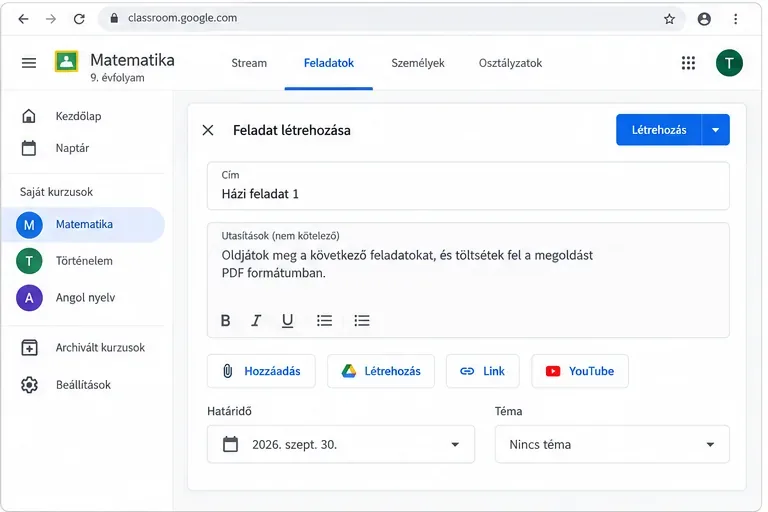The width and height of the screenshot is (768, 512).
Task: Close the Feladat létrehozása form
Action: 208,130
